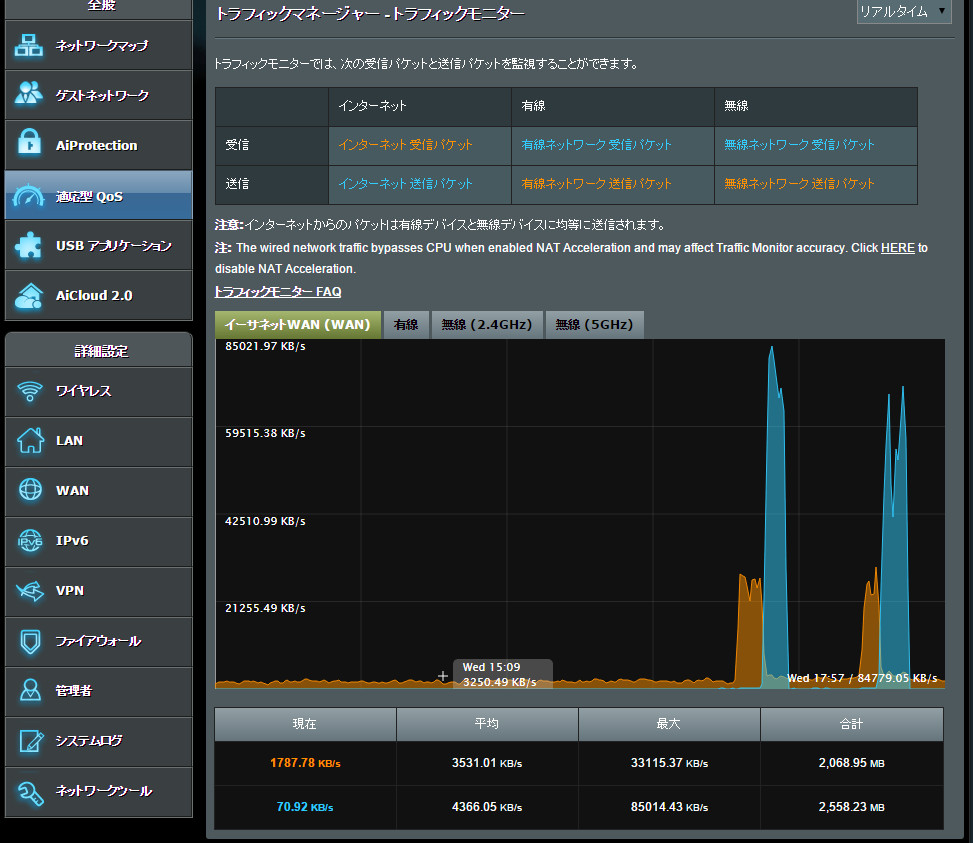
Task: Switch to 無線 (2.4GHz) tab
Action: click(x=487, y=324)
